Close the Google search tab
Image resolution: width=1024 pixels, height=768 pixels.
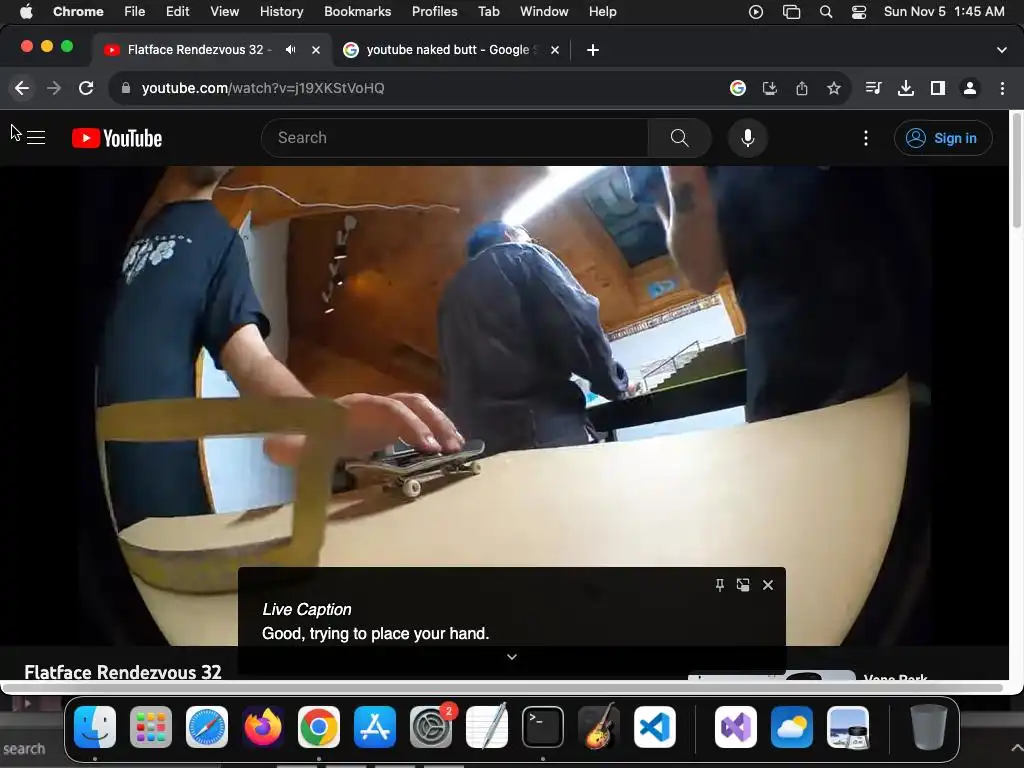pos(555,50)
